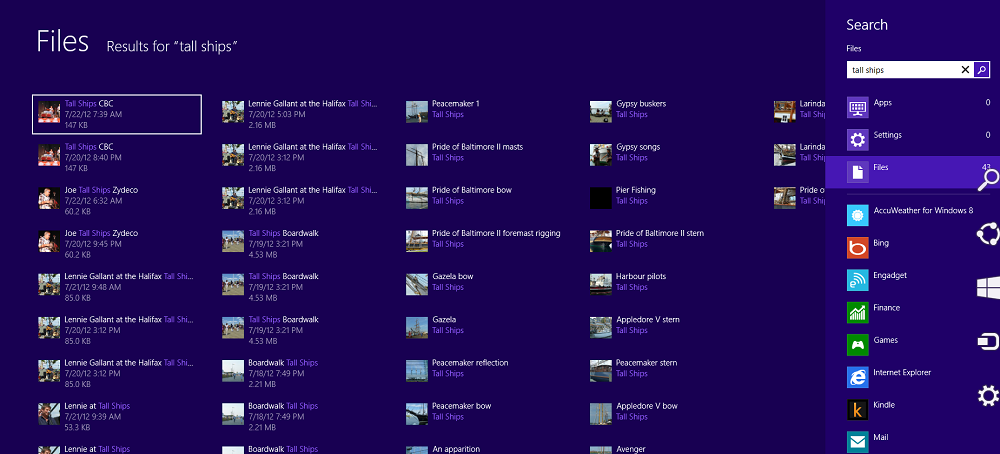Open Pride of Baltimore II foremast rigging
1000x454 pixels.
pyautogui.click(x=485, y=241)
